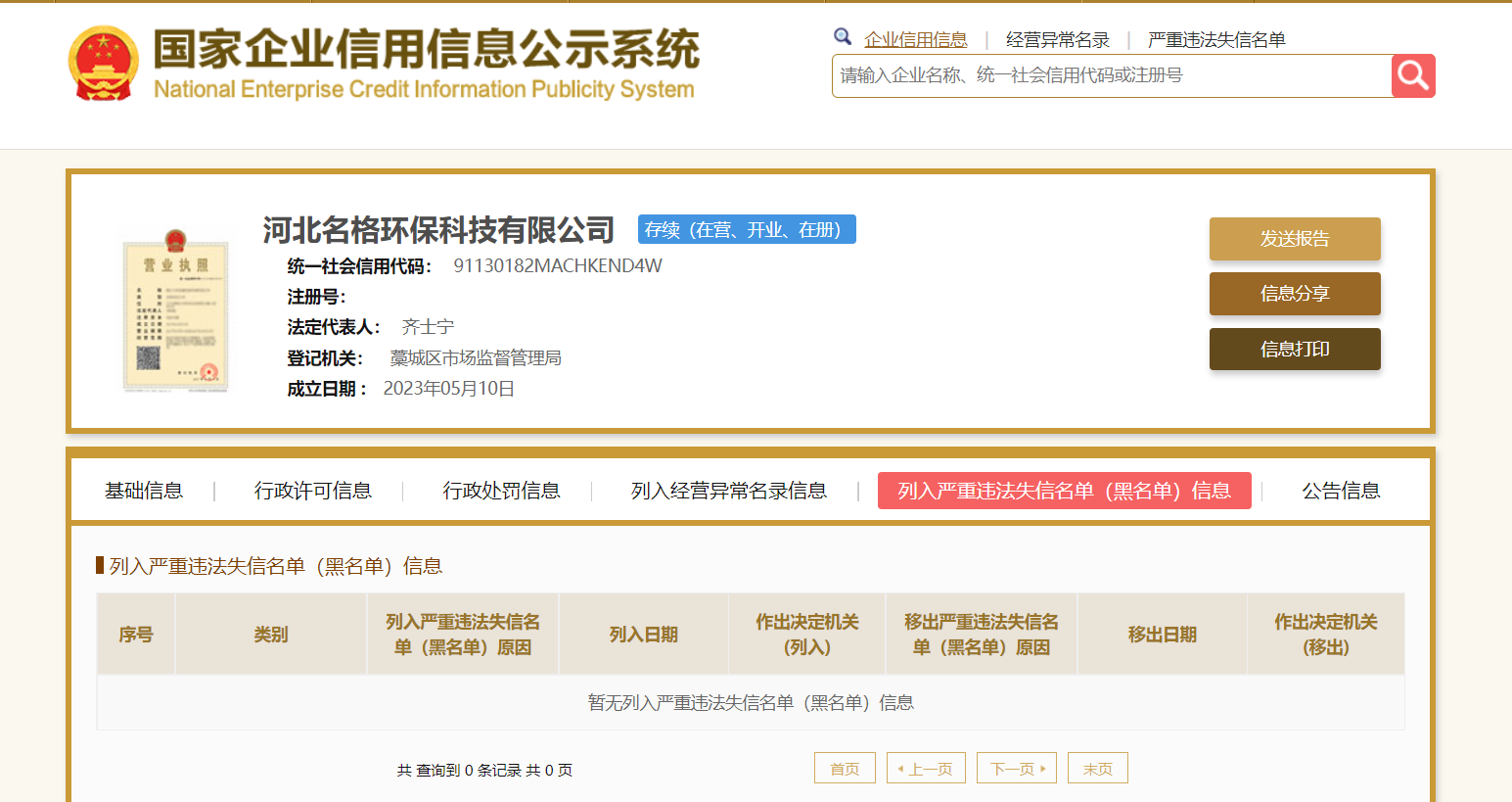Click the 列入严重违法失信名单（黑名单）原因 column header

(463, 635)
